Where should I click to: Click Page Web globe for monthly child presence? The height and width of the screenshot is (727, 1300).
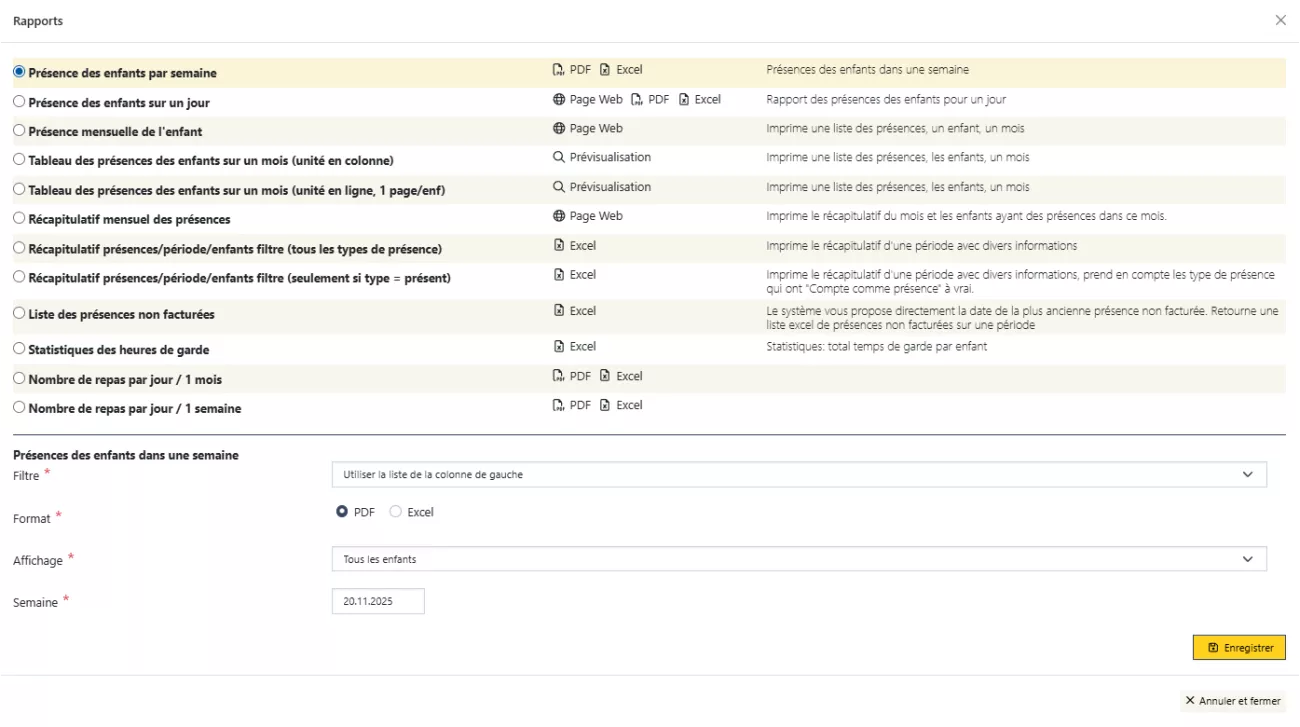coord(559,129)
